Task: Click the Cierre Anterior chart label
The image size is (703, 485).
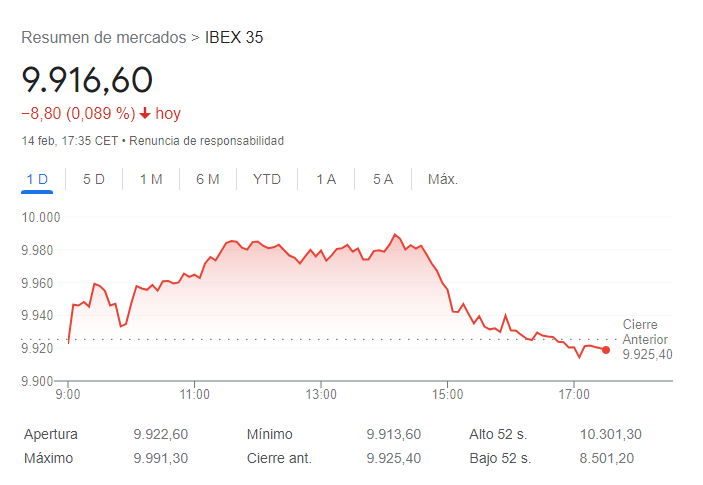Action: (x=645, y=332)
